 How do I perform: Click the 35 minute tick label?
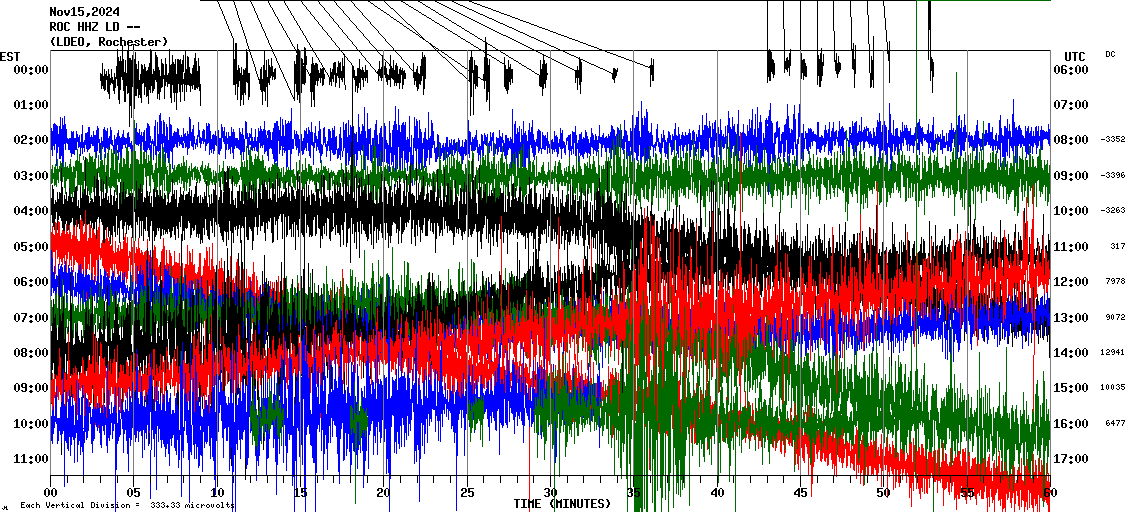point(633,493)
